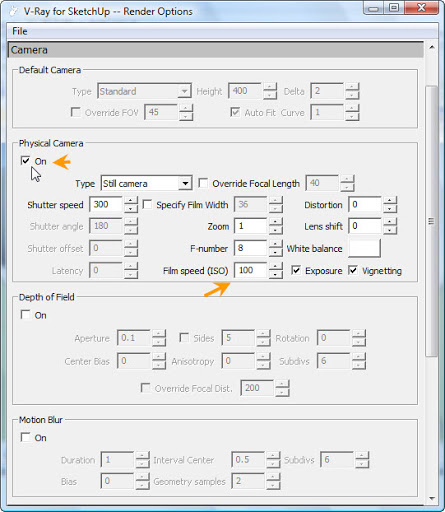Increase Shutter speed with up arrow
The width and height of the screenshot is (445, 512).
click(x=131, y=201)
